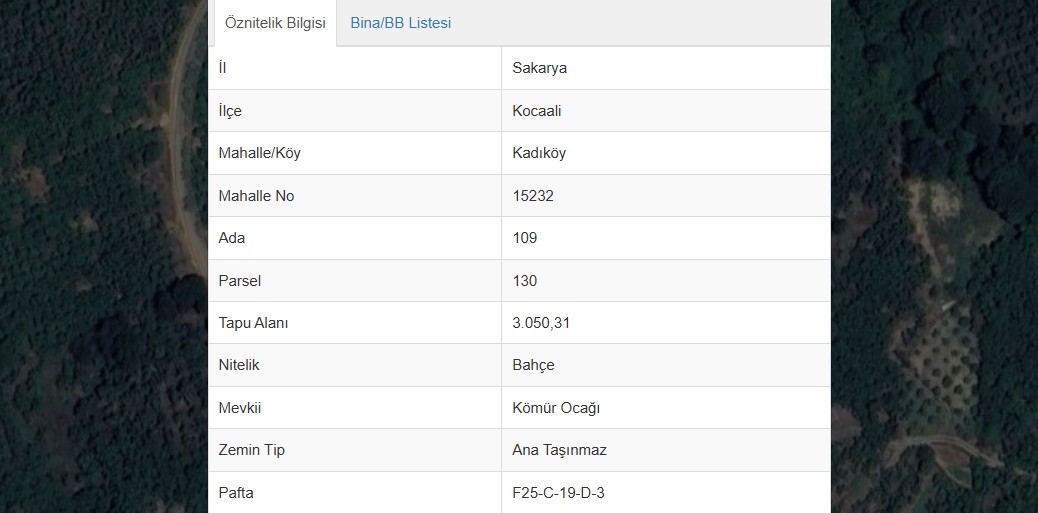Image resolution: width=1038 pixels, height=513 pixels.
Task: Click the Tapu Alanı label cell
Action: [x=355, y=323]
